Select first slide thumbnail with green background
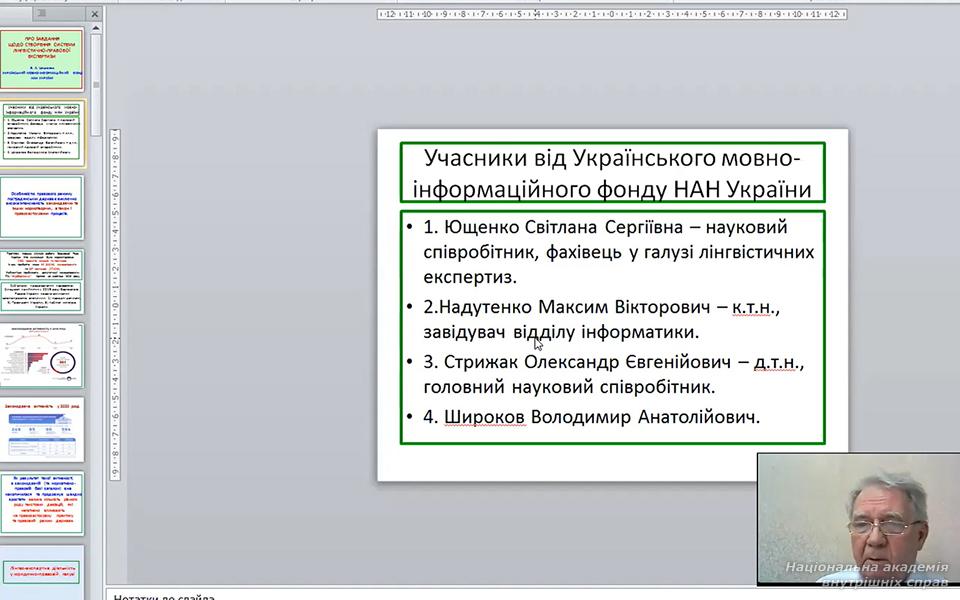 (x=42, y=59)
